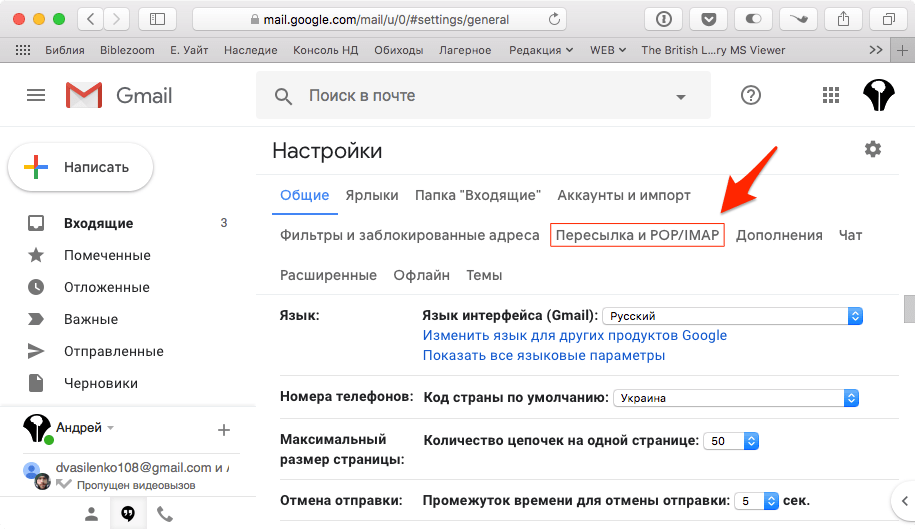
Task: Open the default country code dropdown Украина
Action: (x=736, y=398)
